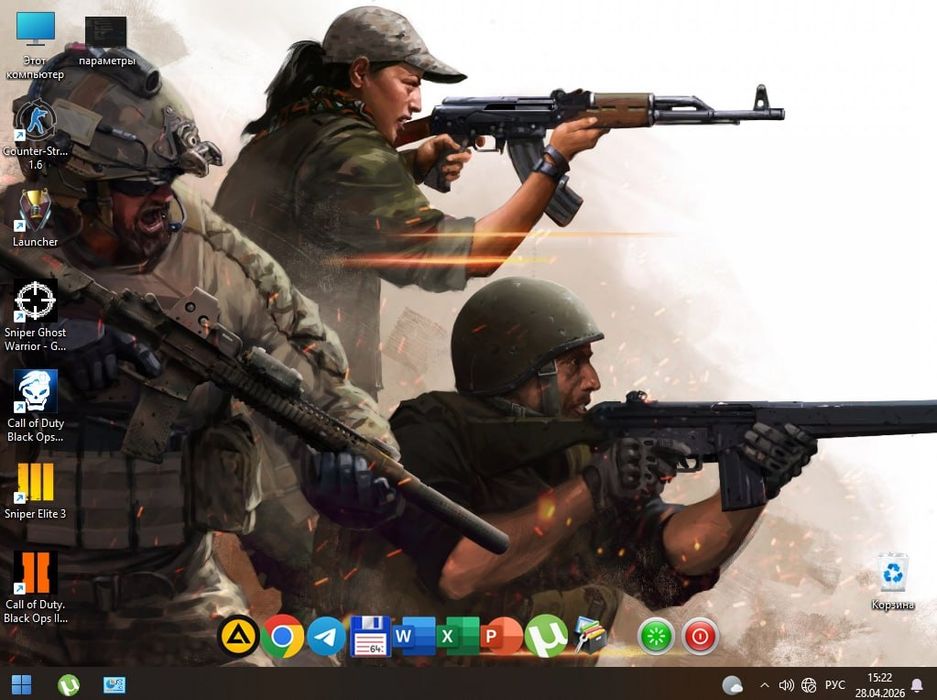Open the weather tray icon
937x700 pixels.
pos(732,685)
